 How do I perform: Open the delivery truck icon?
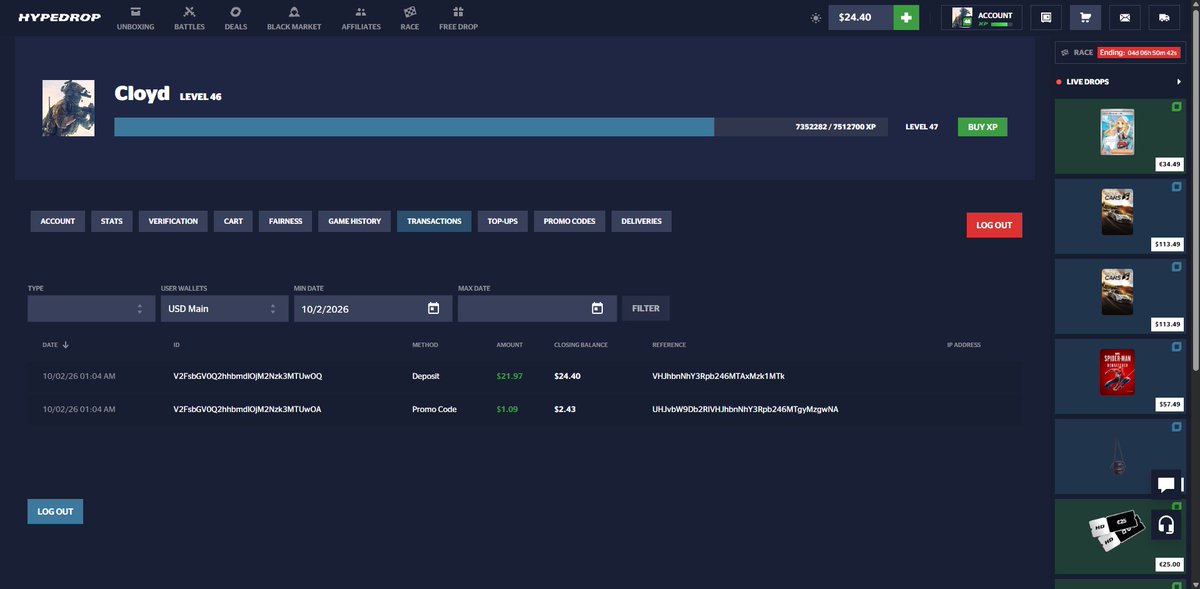[1163, 17]
